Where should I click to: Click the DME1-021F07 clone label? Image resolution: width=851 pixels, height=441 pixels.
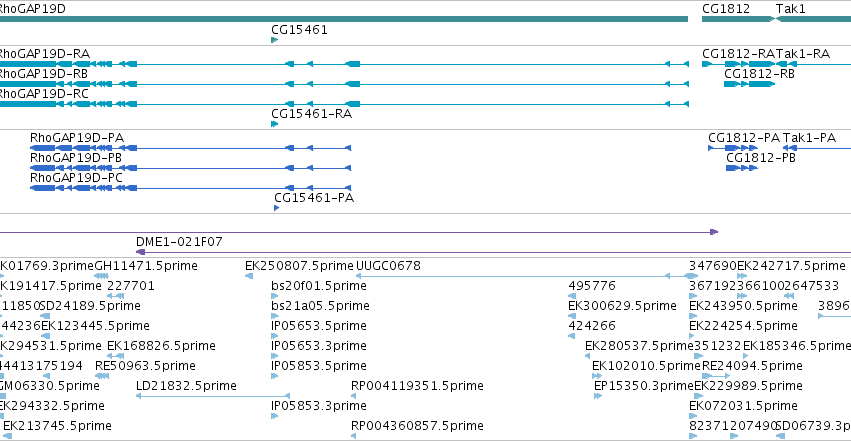179,242
